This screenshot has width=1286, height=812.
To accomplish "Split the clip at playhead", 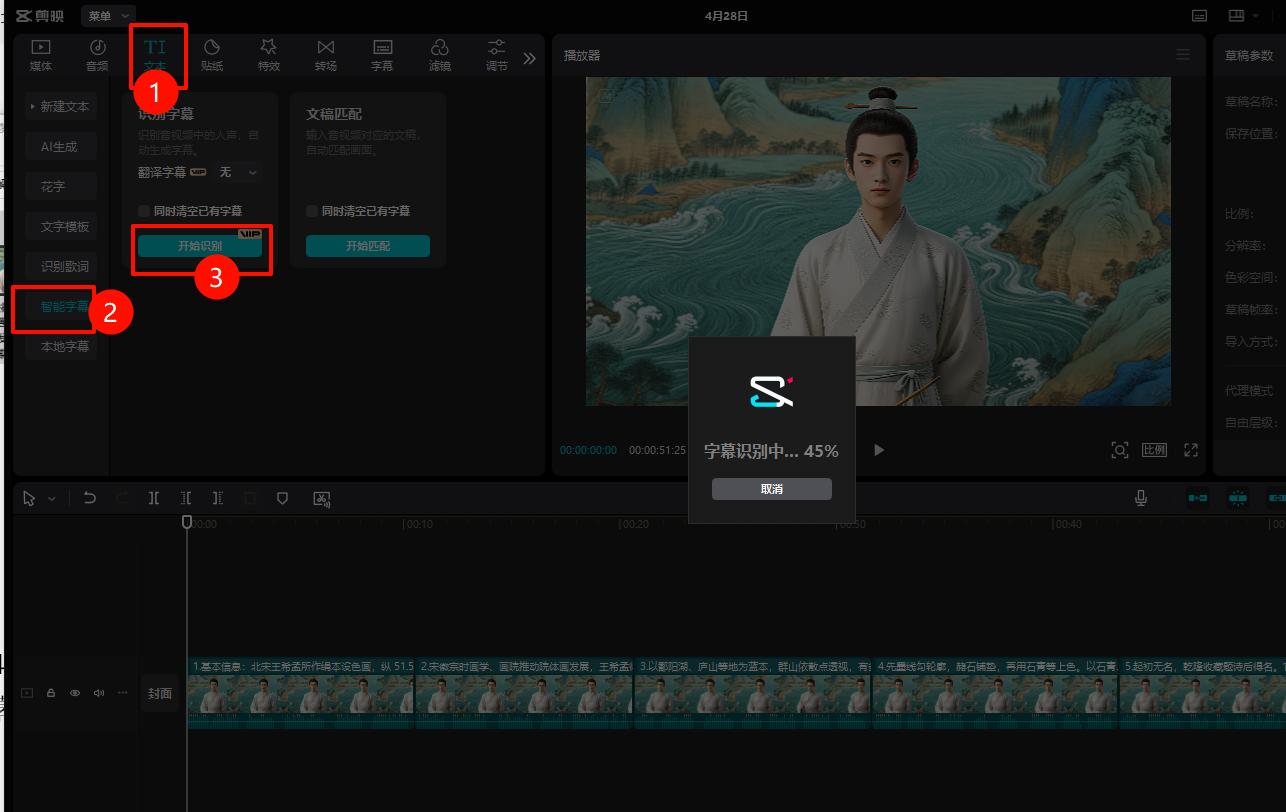I will [154, 497].
